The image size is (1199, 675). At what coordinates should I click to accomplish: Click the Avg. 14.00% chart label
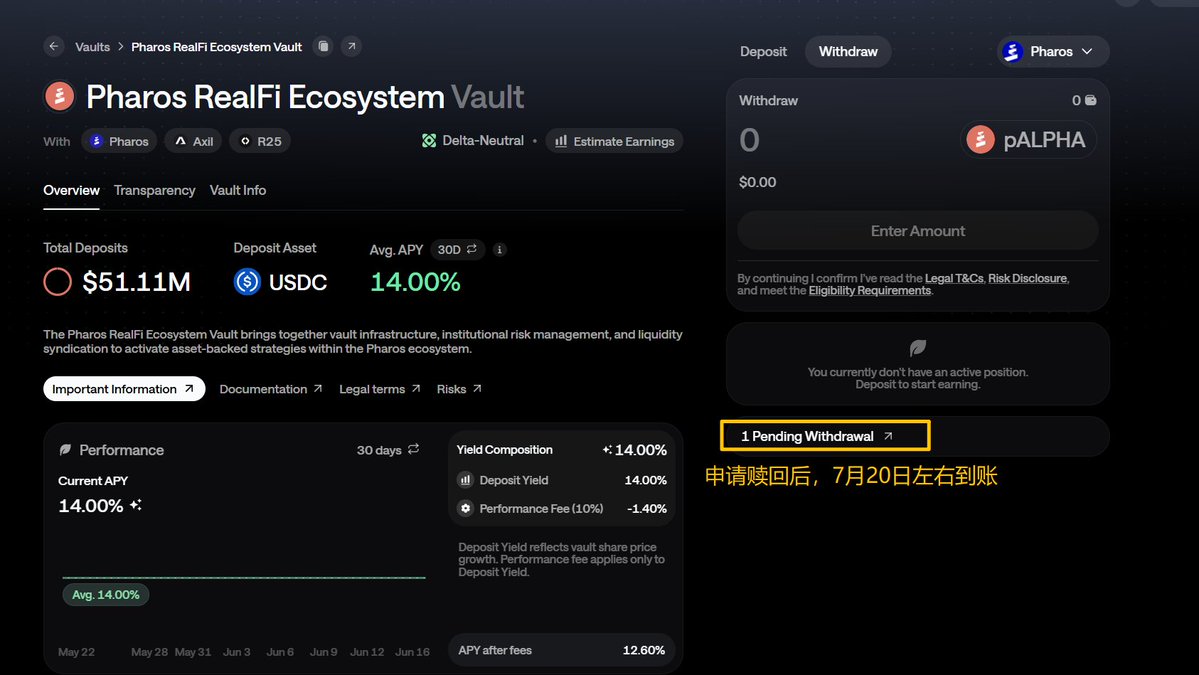[x=106, y=595]
